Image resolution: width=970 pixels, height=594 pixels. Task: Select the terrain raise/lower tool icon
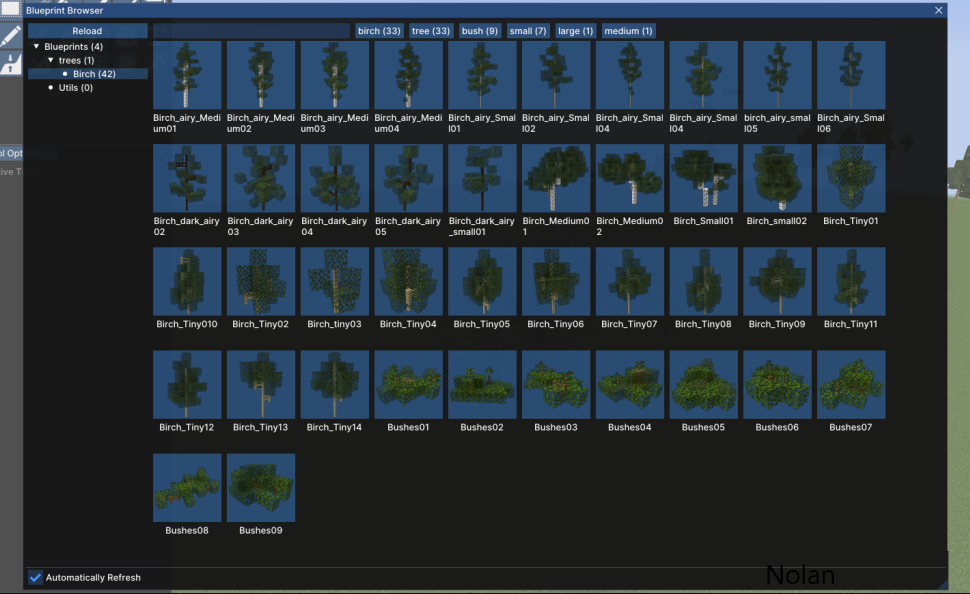click(10, 64)
